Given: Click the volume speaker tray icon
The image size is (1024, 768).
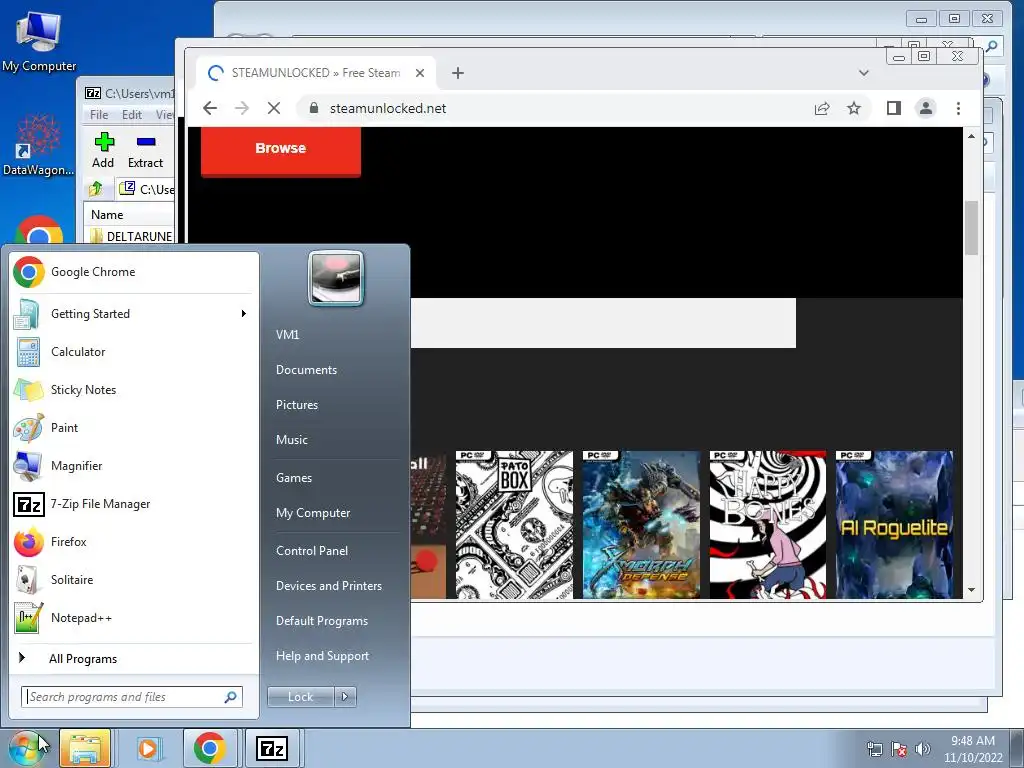Looking at the screenshot, I should tap(922, 749).
